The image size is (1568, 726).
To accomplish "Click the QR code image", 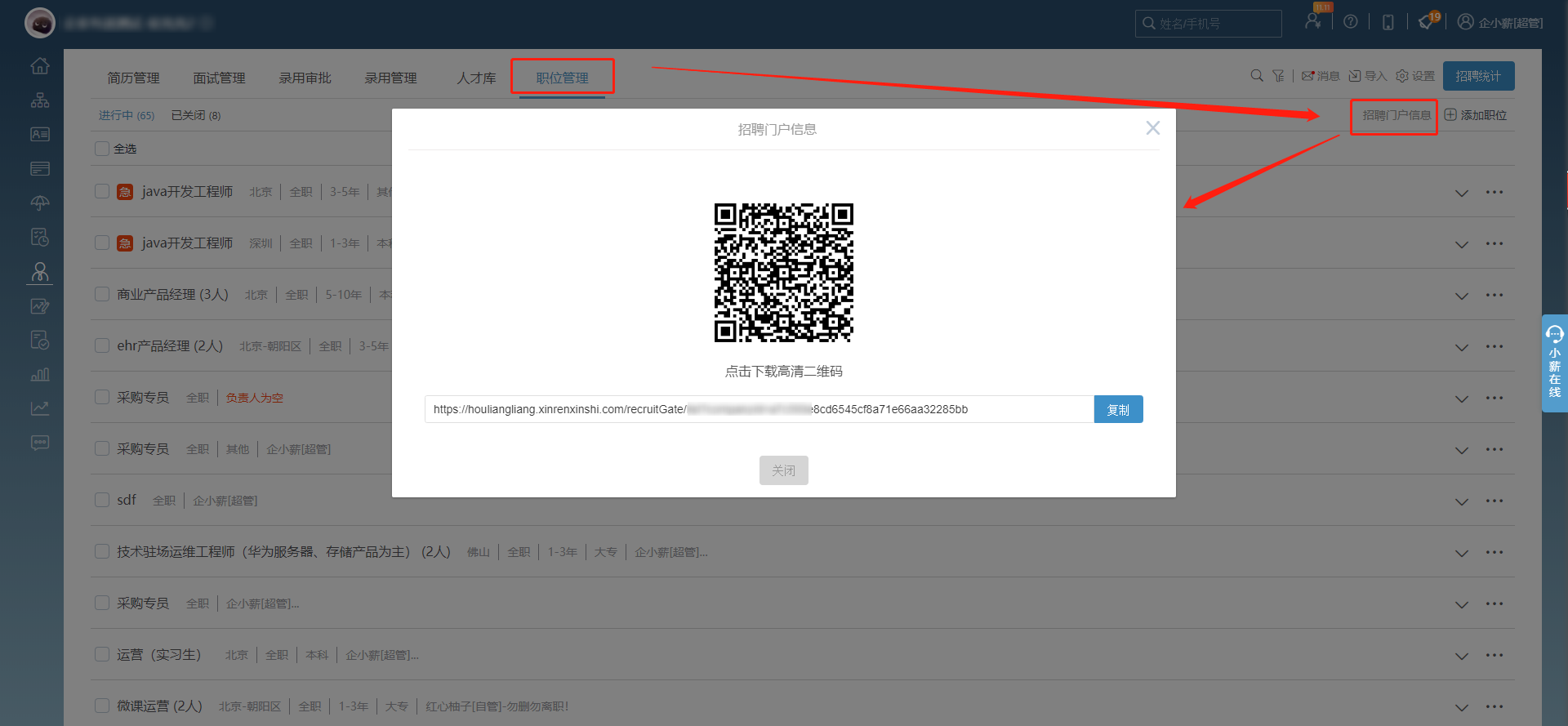I will [x=784, y=273].
